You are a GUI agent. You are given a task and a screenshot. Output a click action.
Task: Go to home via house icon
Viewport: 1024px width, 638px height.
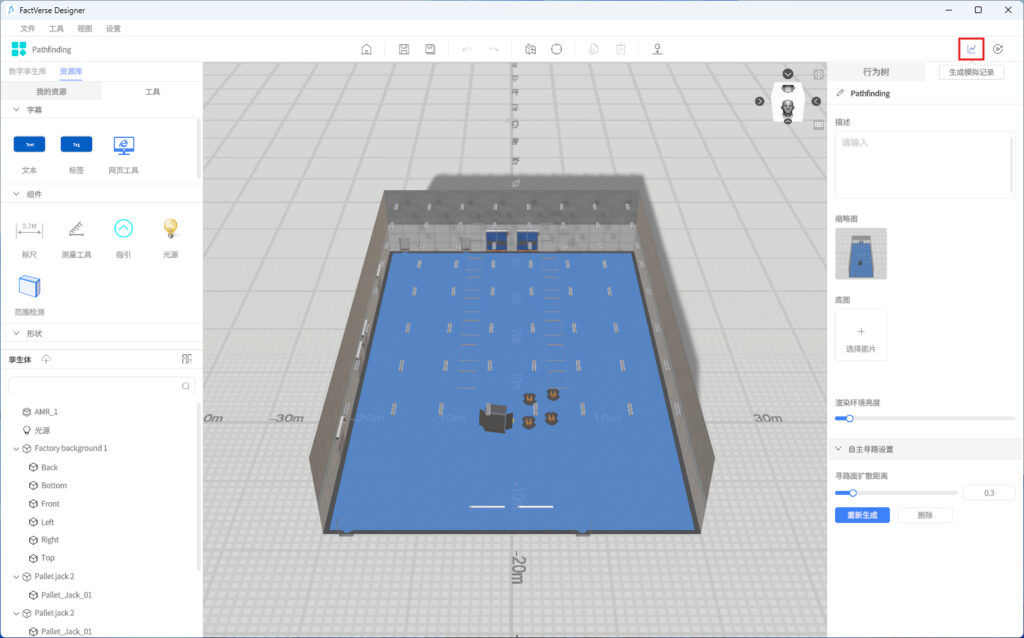pos(366,49)
